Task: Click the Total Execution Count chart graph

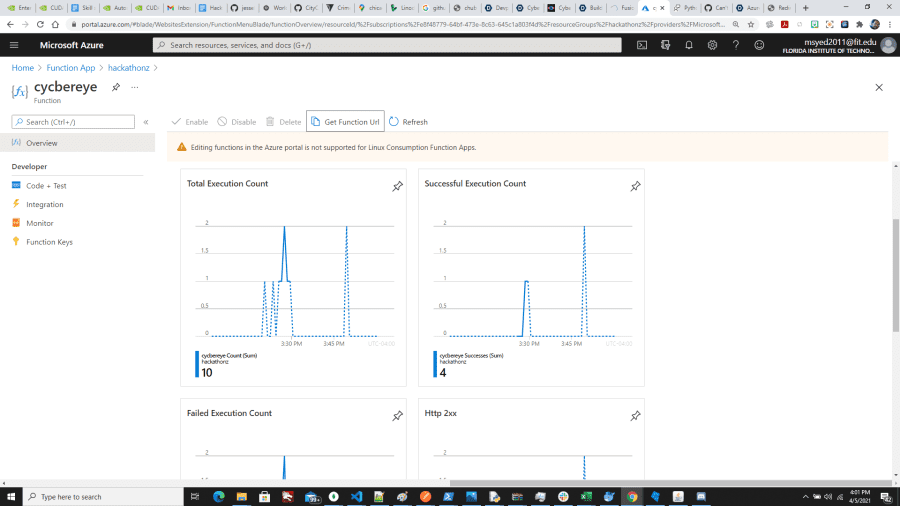Action: (x=294, y=281)
